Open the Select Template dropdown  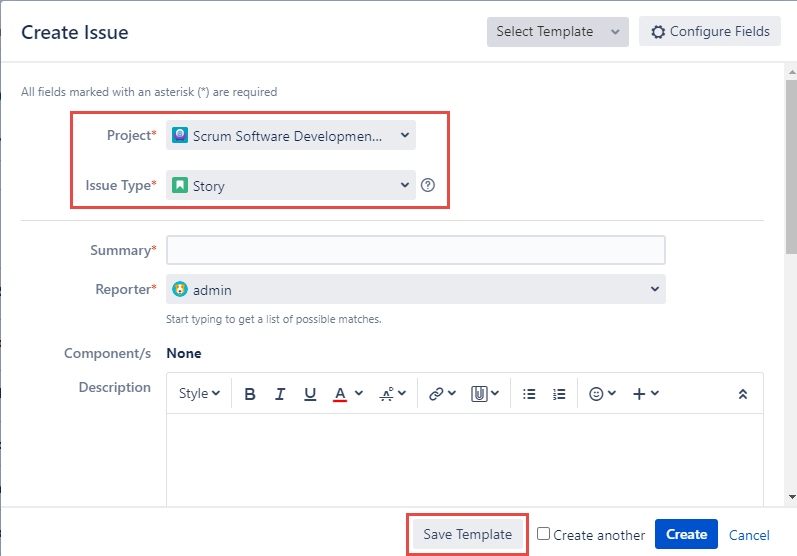557,32
